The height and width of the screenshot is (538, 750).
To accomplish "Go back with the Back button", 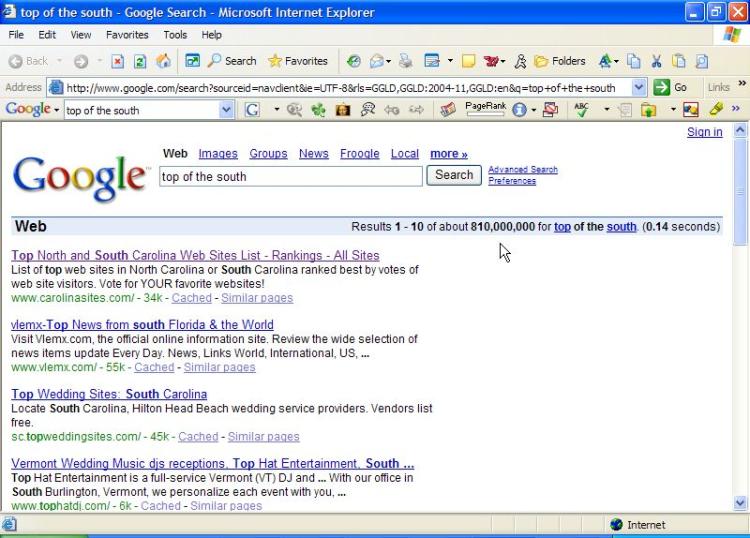I will pos(29,61).
